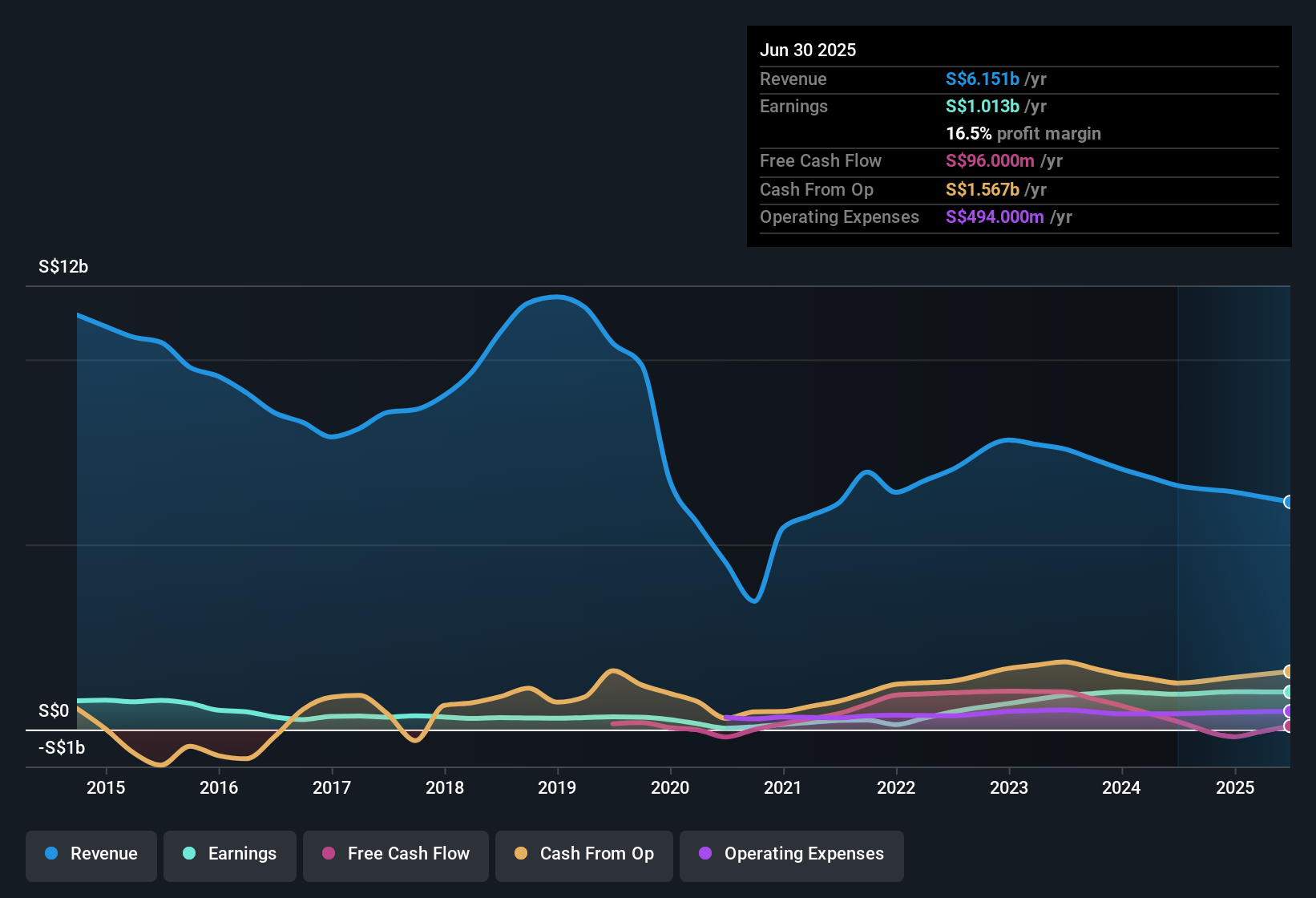
Task: Click the S$1.567b Cash From Op value
Action: 983,189
